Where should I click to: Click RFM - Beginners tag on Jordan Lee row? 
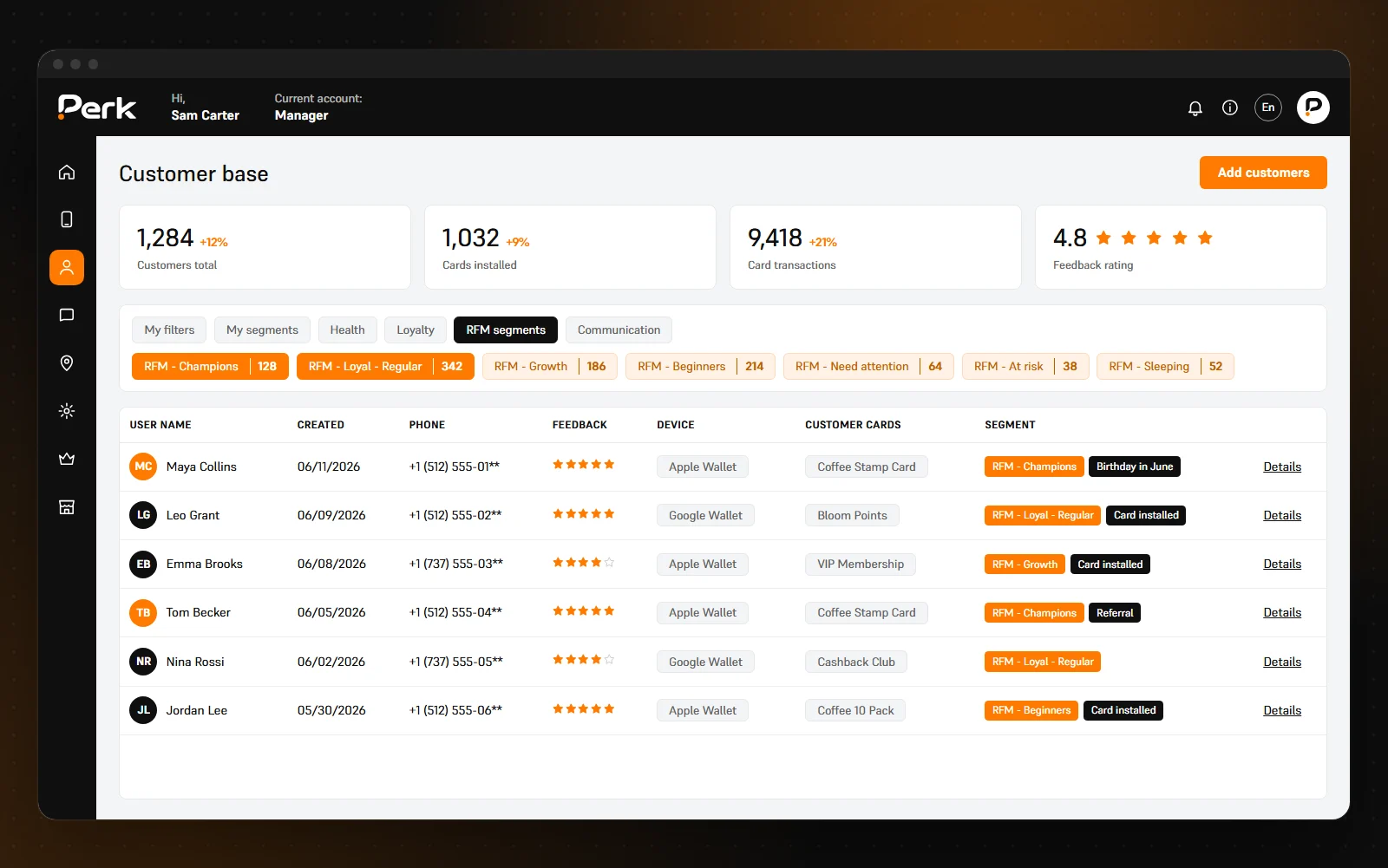(1031, 710)
